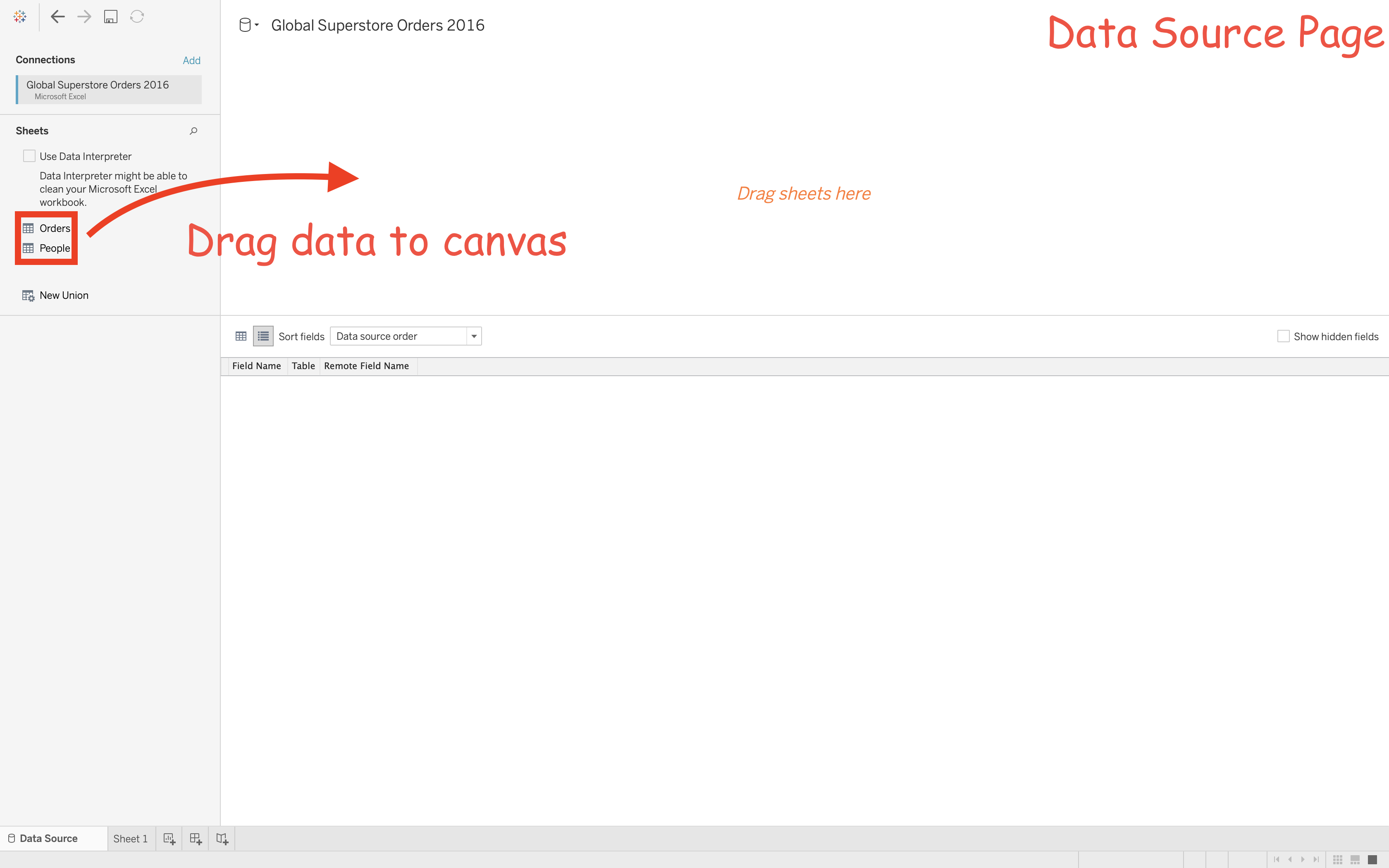Switch to the Sheet 1 tab
The height and width of the screenshot is (868, 1389).
coord(130,839)
